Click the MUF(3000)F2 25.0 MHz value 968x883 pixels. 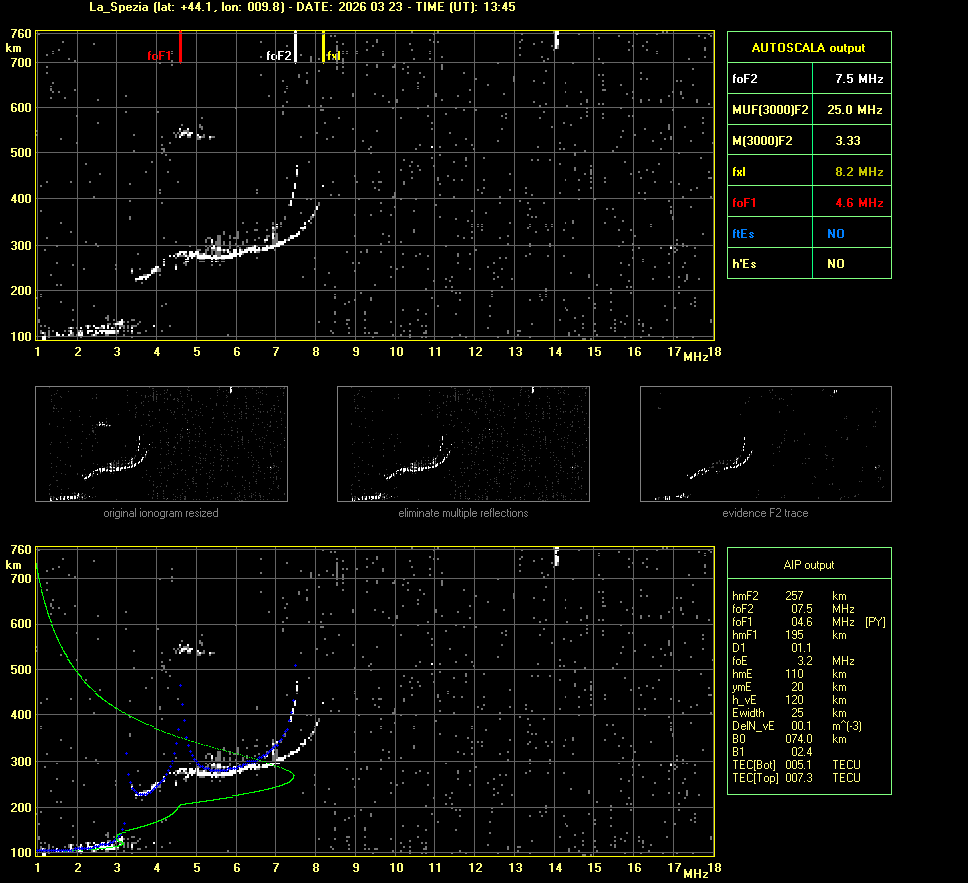click(x=858, y=109)
